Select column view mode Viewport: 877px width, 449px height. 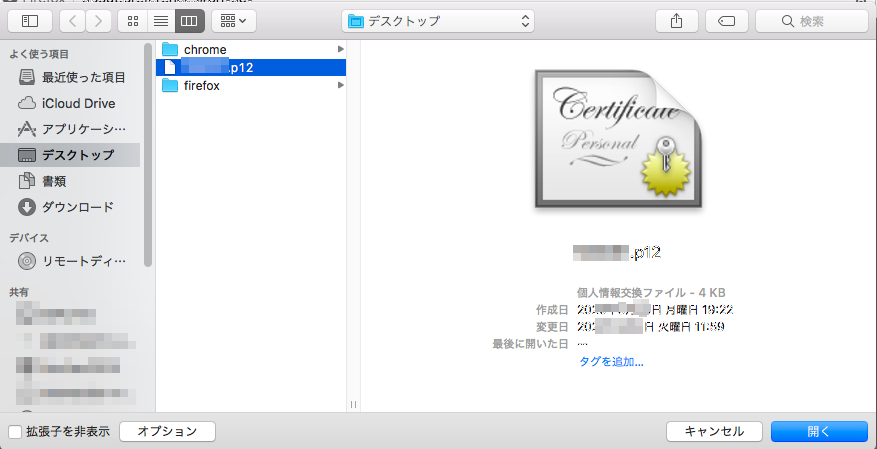188,20
